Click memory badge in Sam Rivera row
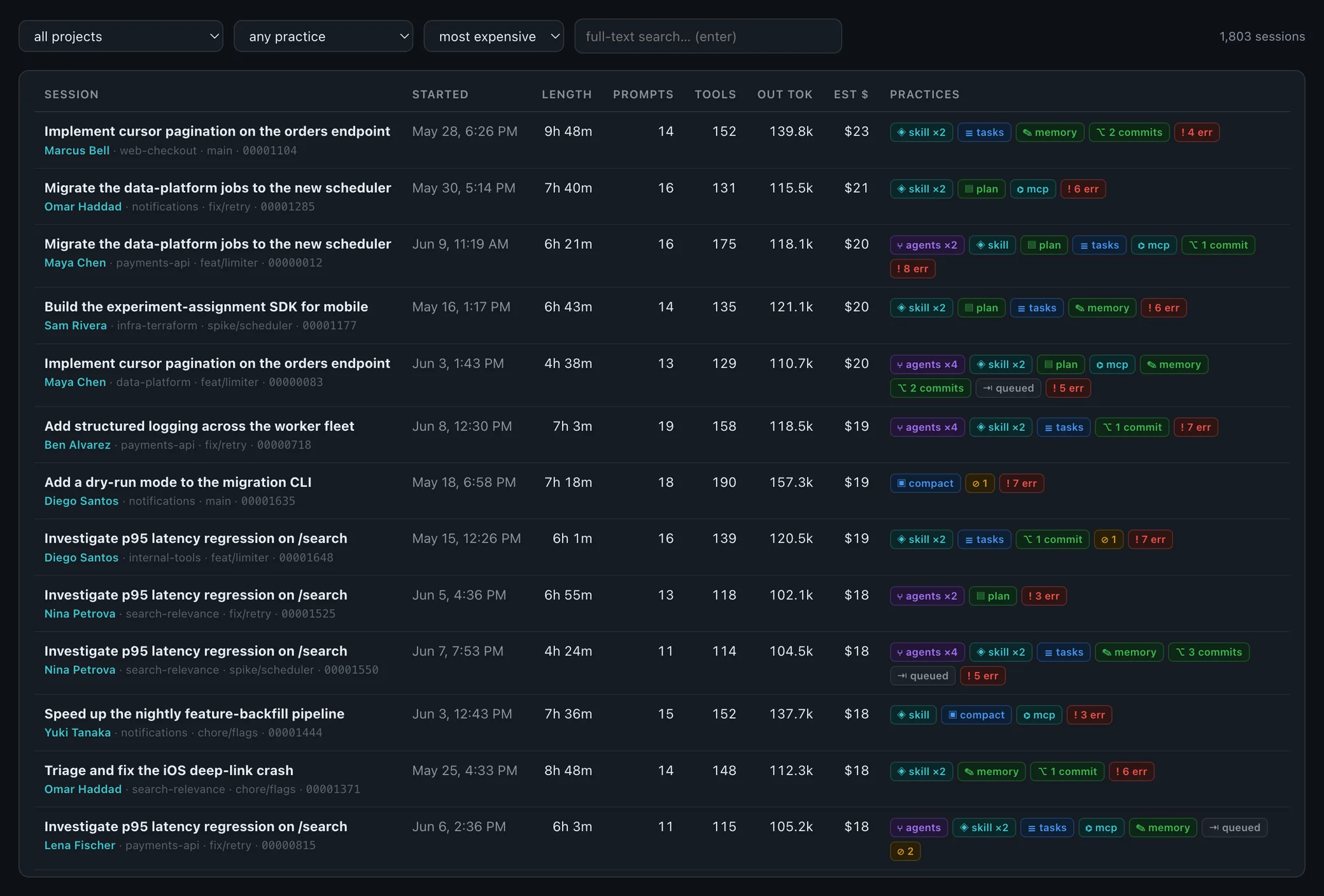Image resolution: width=1324 pixels, height=896 pixels. point(1102,308)
